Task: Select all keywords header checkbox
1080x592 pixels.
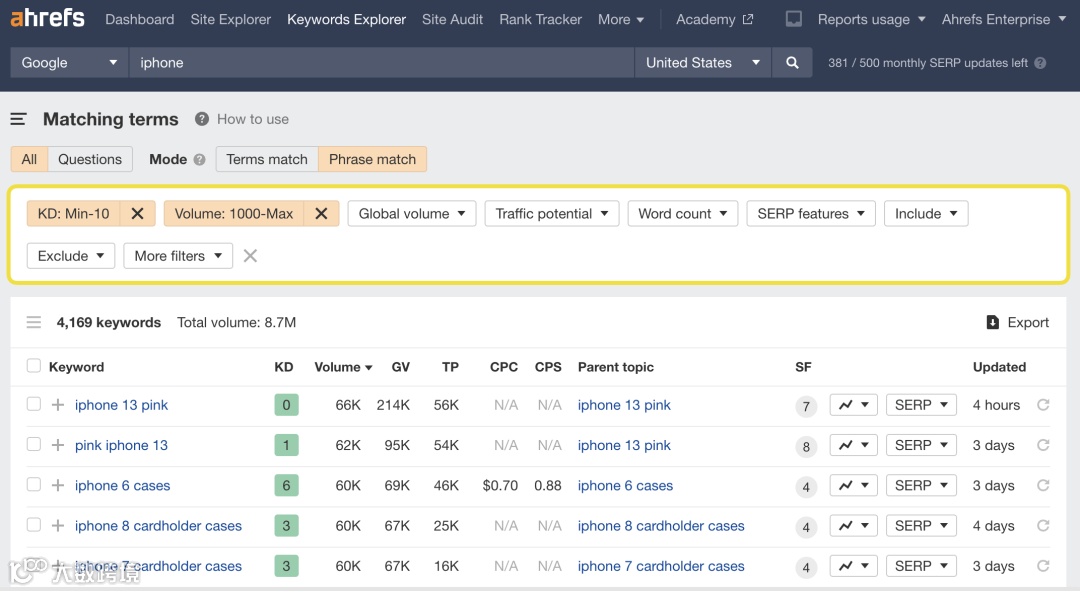Action: pos(34,367)
